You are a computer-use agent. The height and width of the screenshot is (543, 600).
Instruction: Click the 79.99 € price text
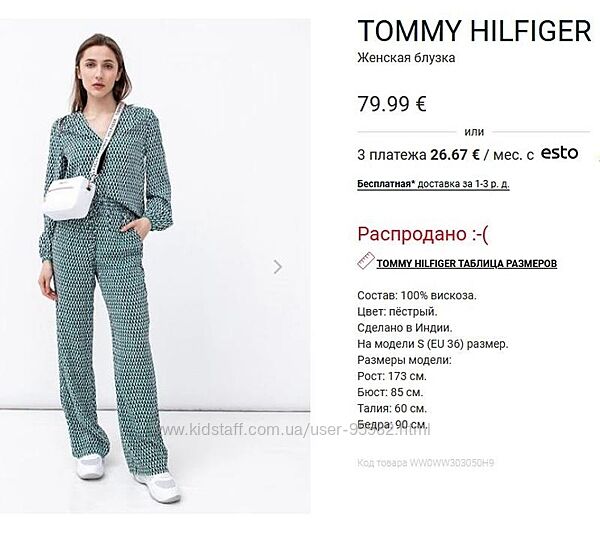(392, 104)
